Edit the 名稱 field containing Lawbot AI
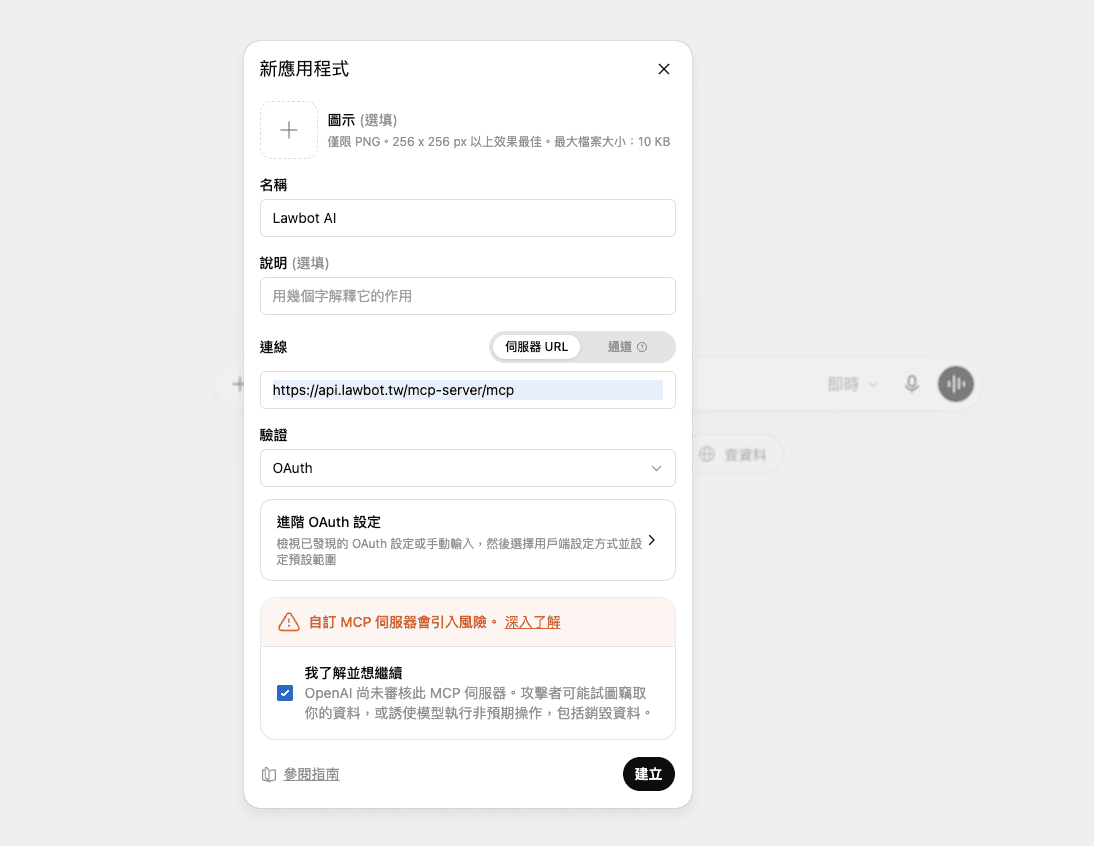Viewport: 1094px width, 846px height. click(x=467, y=218)
